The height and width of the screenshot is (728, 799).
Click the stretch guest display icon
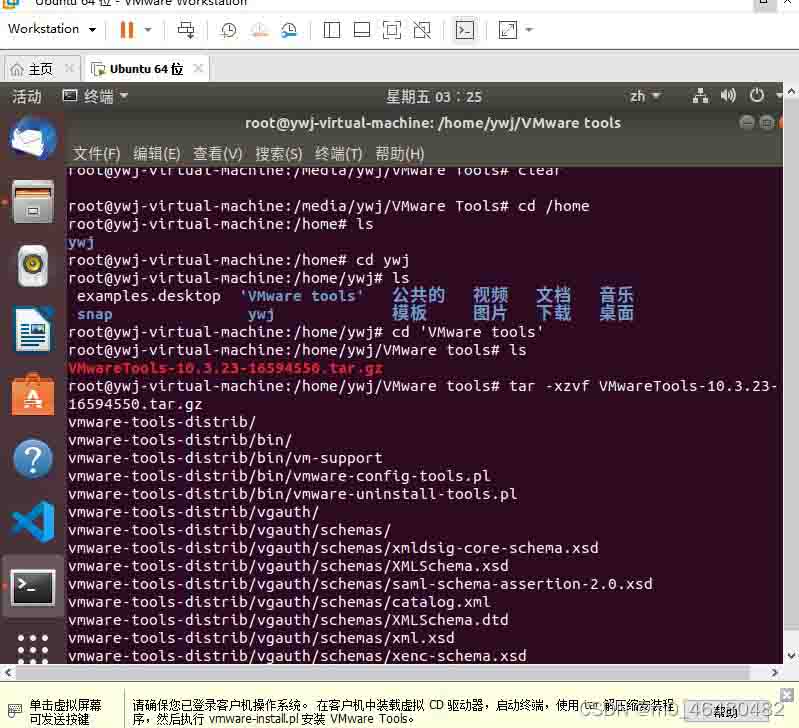(508, 30)
